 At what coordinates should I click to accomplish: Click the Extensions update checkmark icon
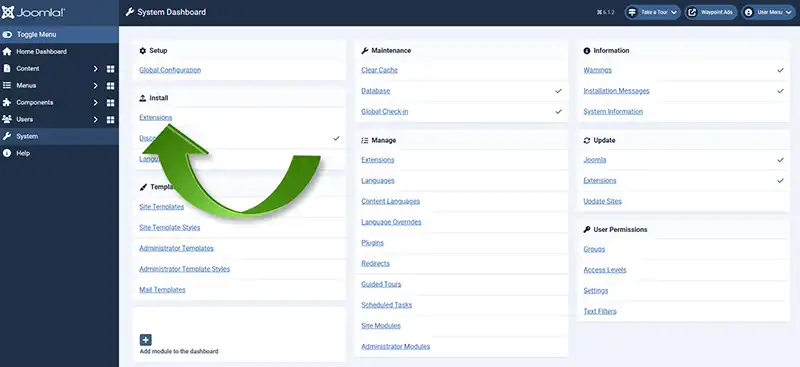(780, 181)
